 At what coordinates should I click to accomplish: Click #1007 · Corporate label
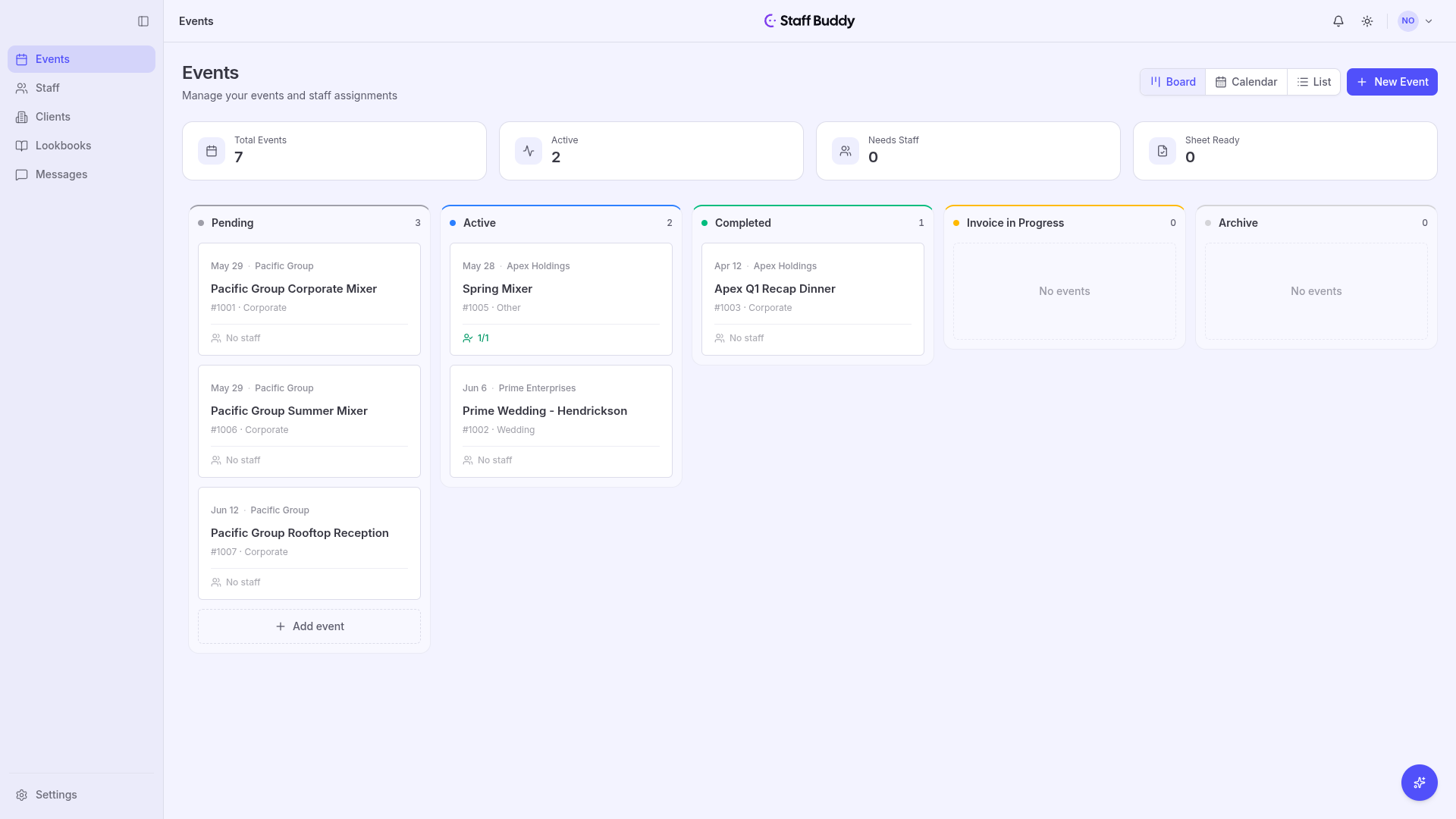pyautogui.click(x=249, y=552)
